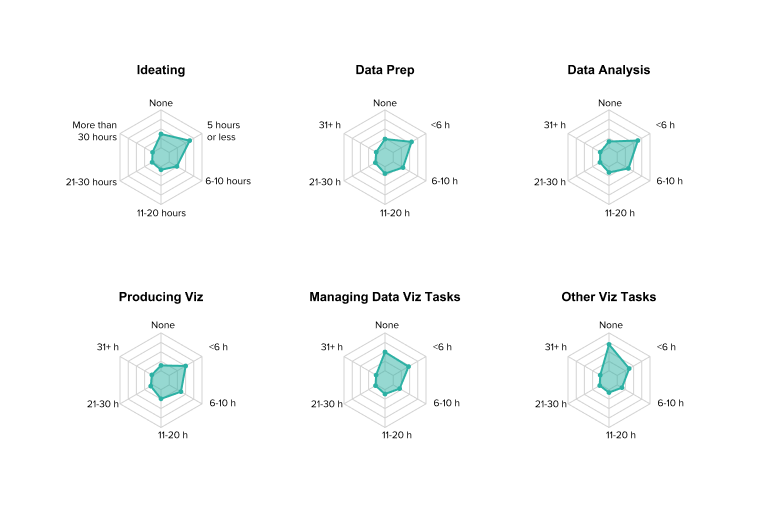Click the None data point in Managing Data Viz Tasks

[x=385, y=353]
